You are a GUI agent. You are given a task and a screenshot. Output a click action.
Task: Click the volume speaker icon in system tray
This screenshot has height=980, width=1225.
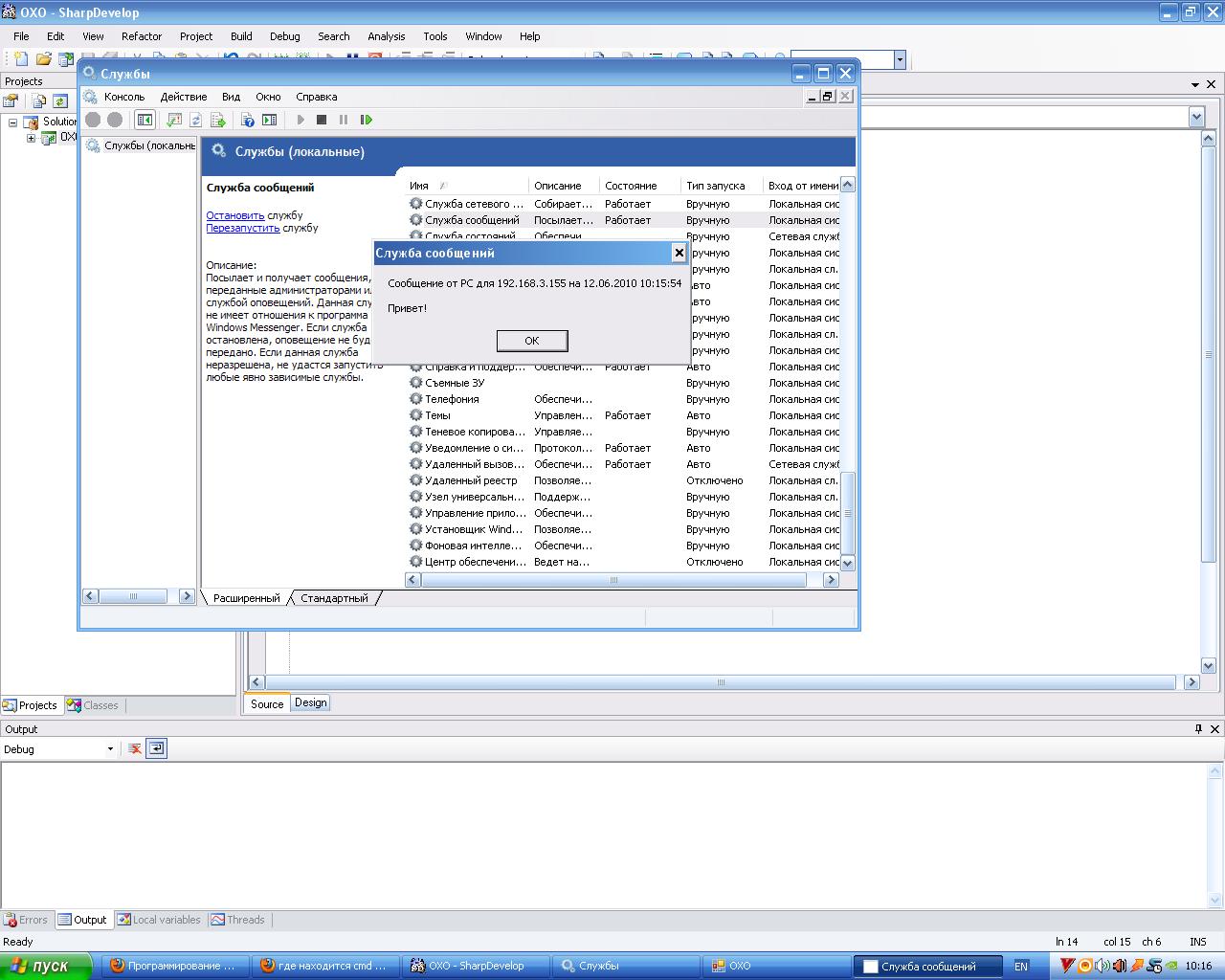tap(1101, 966)
